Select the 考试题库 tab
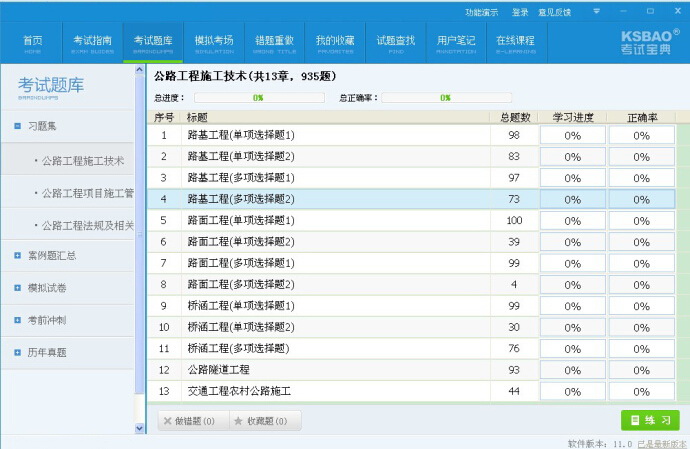Screen dimensions: 690x449 [153, 43]
